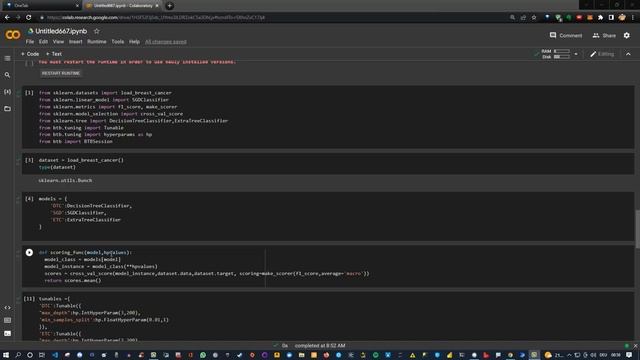Reload the browser page

tap(29, 18)
